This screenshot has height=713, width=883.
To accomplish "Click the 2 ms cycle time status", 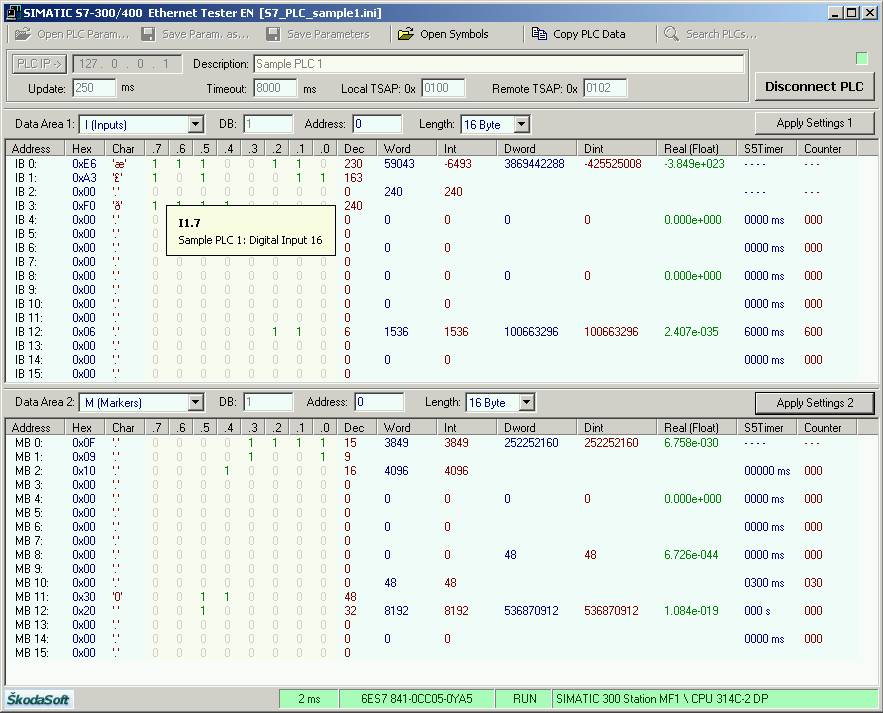I will [x=309, y=699].
